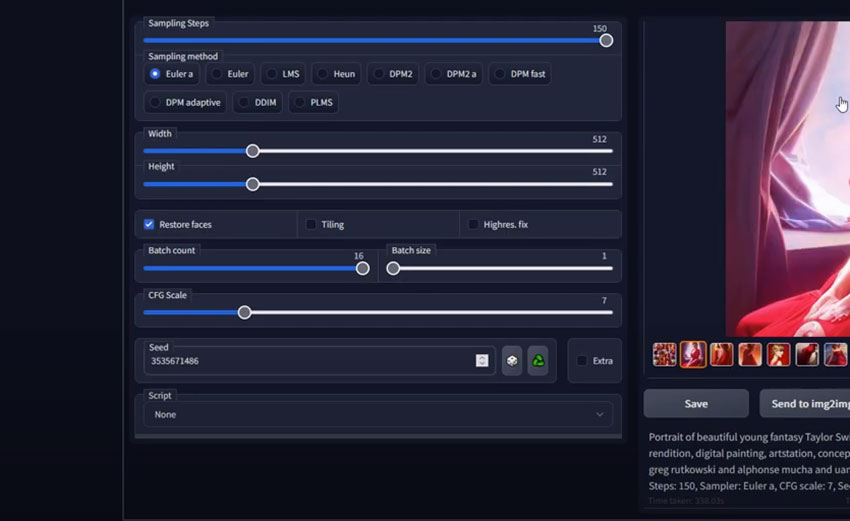Click the CFG Scale value 7
The image size is (850, 521).
[x=604, y=300]
